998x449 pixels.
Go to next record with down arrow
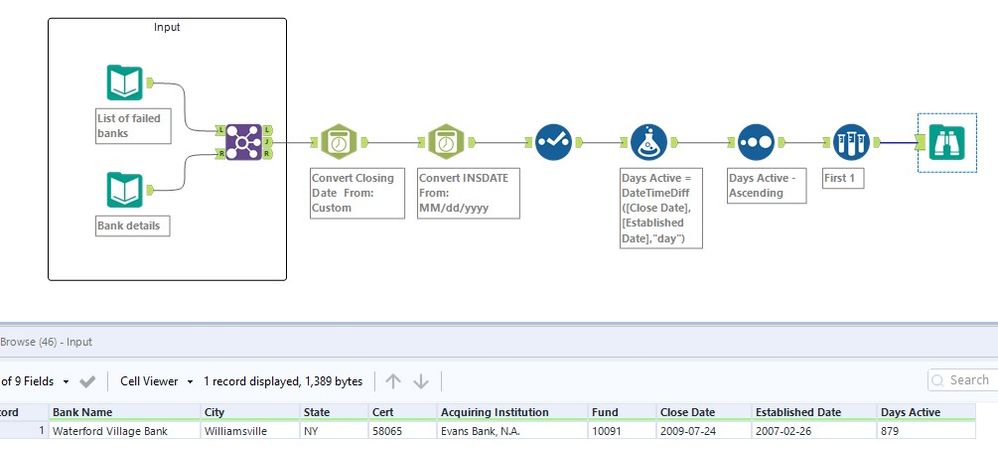(x=421, y=381)
